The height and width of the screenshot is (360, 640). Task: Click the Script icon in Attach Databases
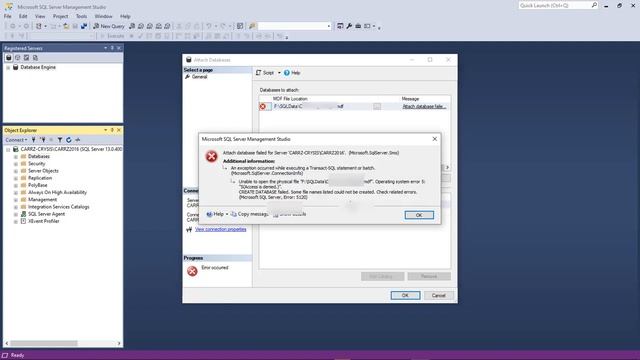[258, 73]
